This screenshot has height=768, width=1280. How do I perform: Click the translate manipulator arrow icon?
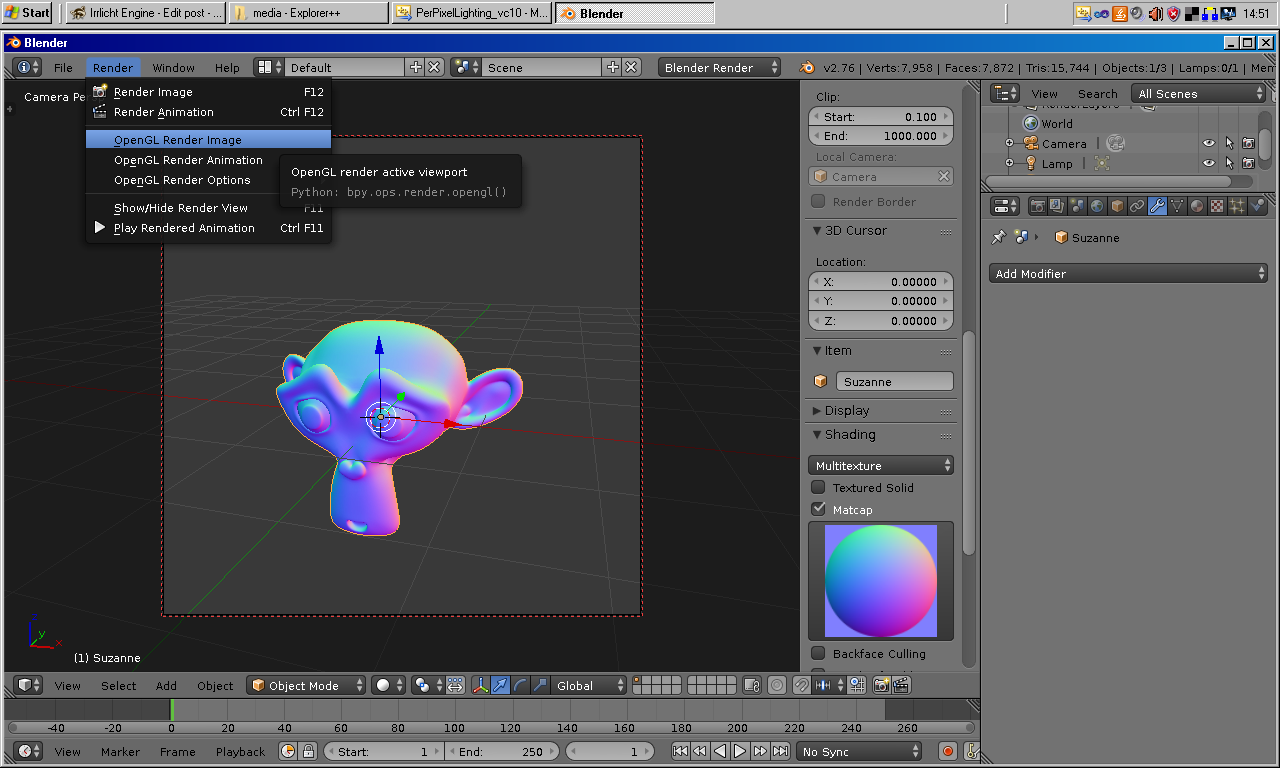coord(500,686)
